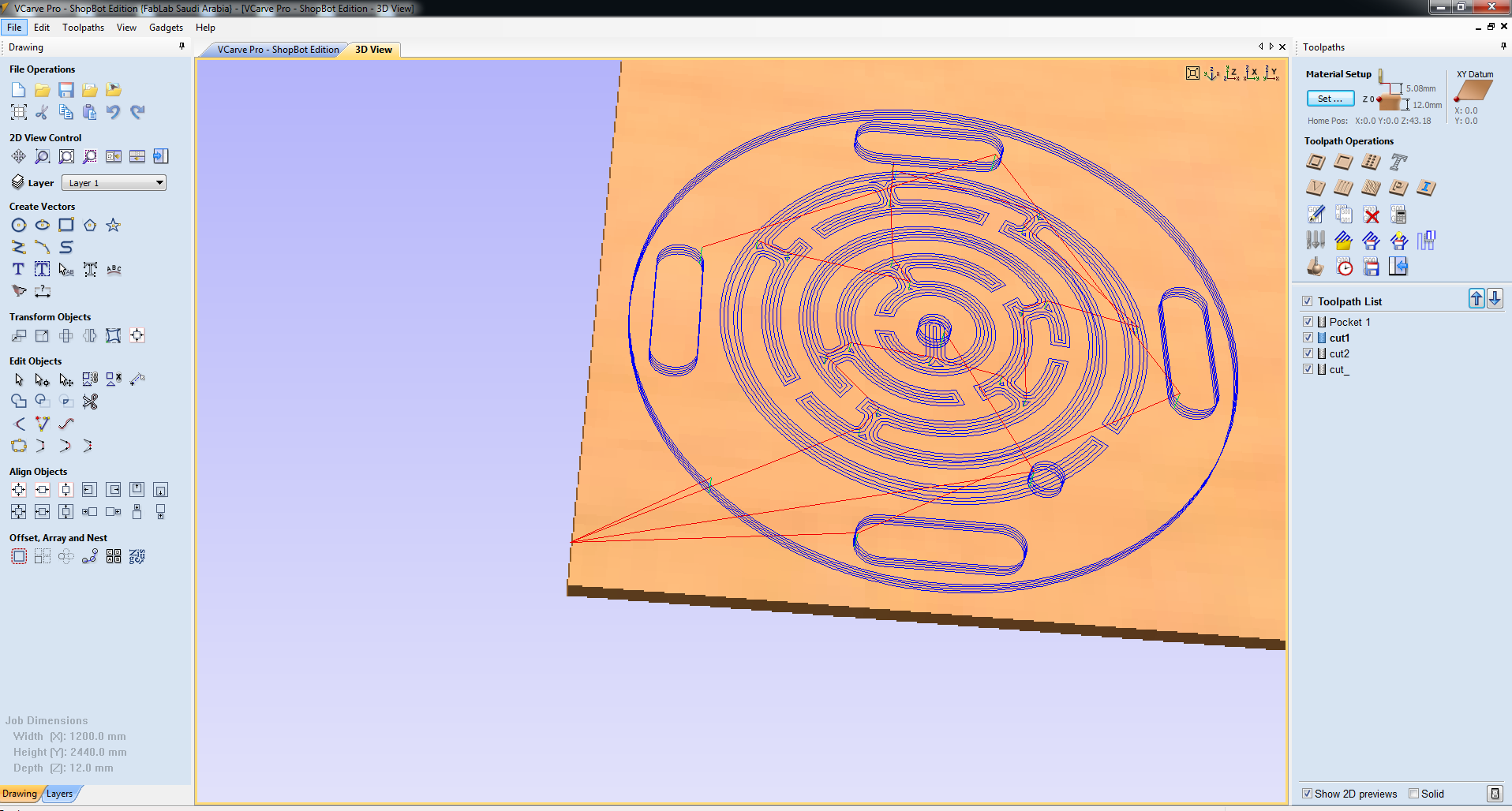Select the Profile toolpath operation
This screenshot has width=1512, height=811.
pos(1316,162)
